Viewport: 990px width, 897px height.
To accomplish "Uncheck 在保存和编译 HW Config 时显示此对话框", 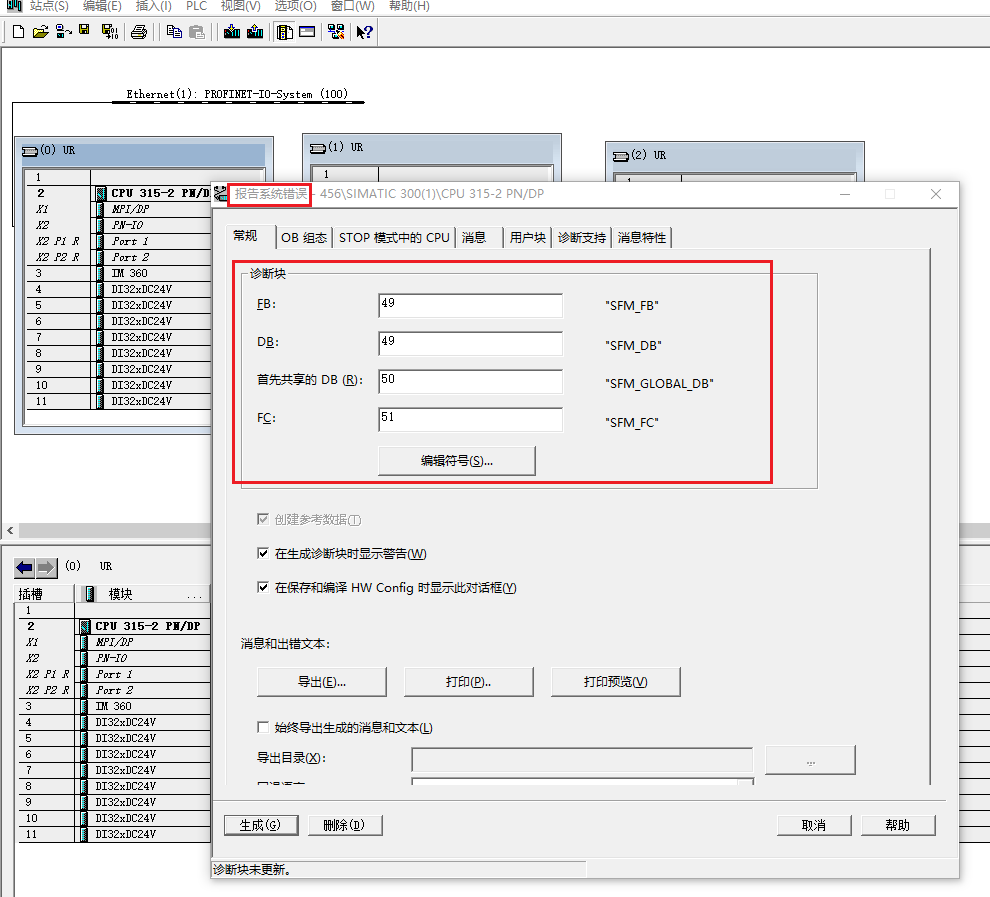I will pyautogui.click(x=263, y=587).
